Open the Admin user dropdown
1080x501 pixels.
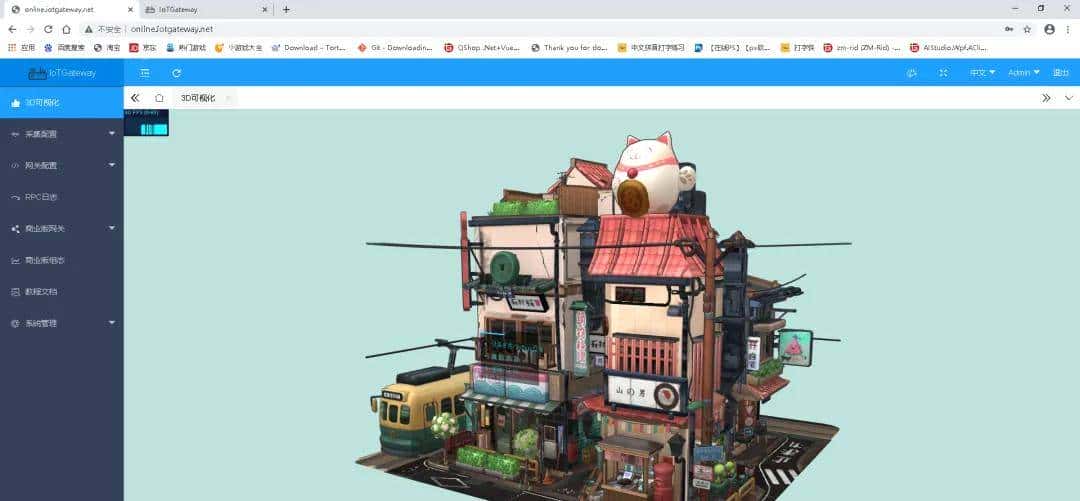[x=1024, y=72]
